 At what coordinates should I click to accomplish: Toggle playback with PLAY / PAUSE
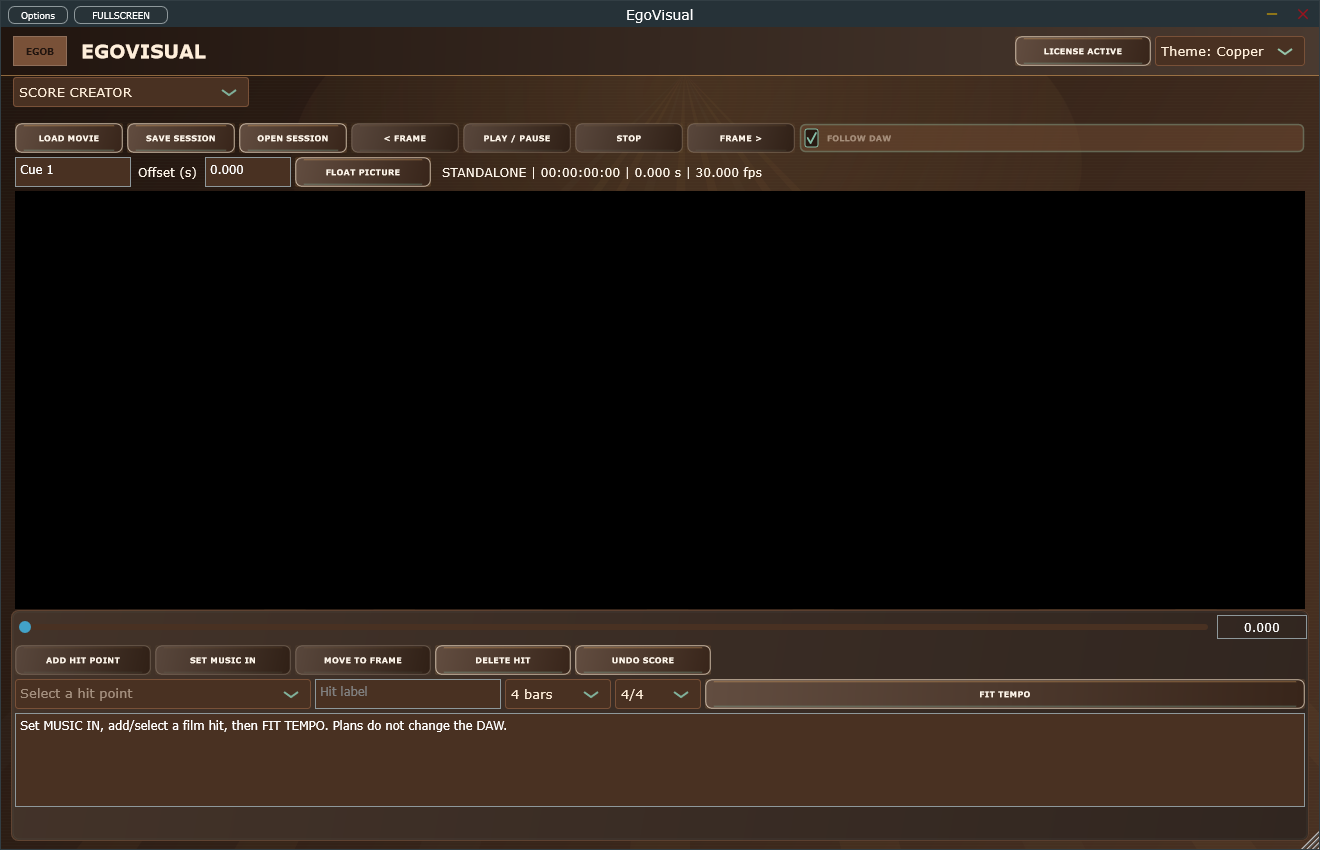pos(517,138)
